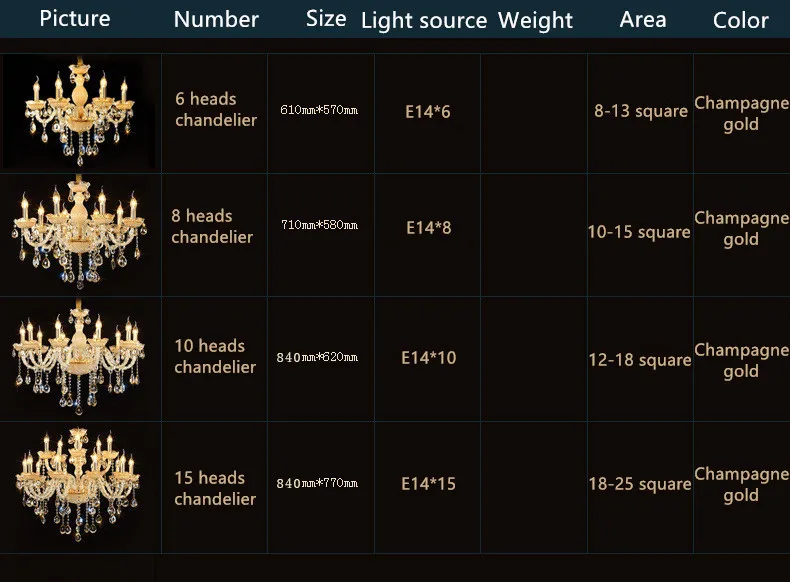Select the '6 heads chandelier' text

pyautogui.click(x=216, y=109)
